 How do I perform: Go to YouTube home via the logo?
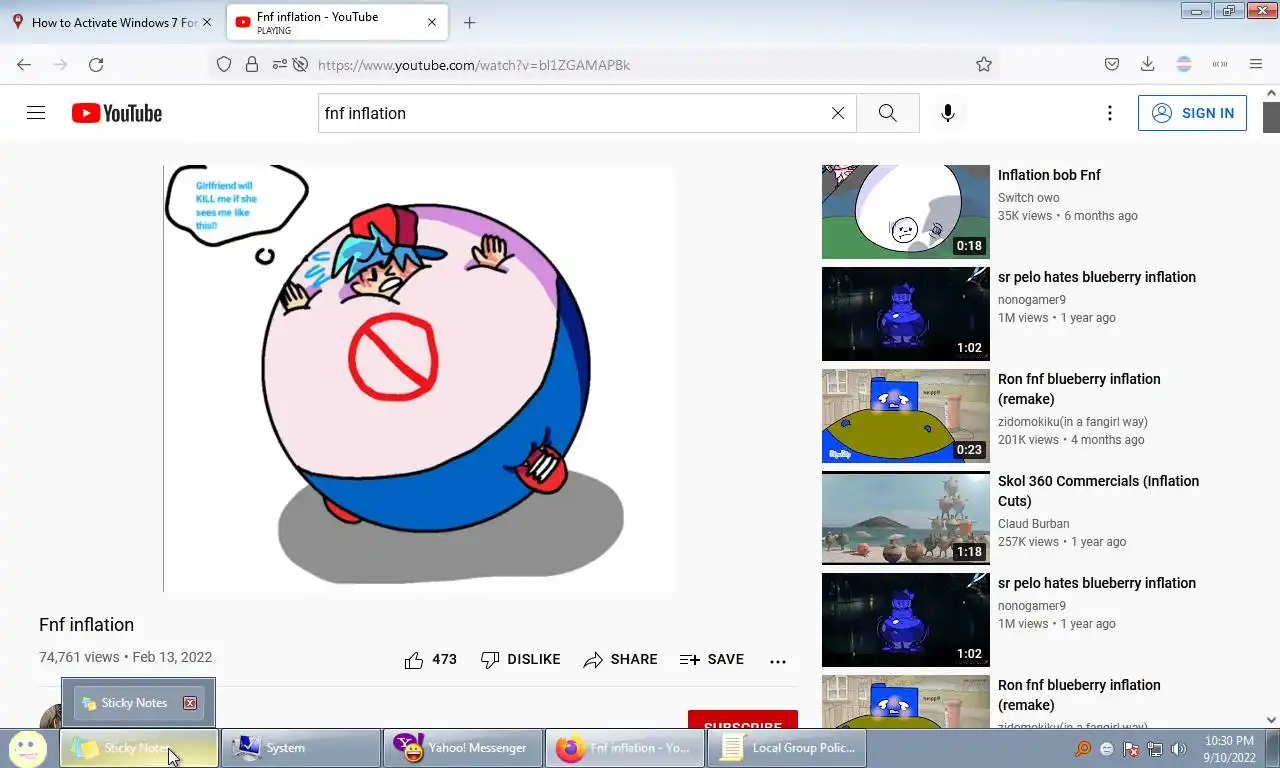coord(117,113)
